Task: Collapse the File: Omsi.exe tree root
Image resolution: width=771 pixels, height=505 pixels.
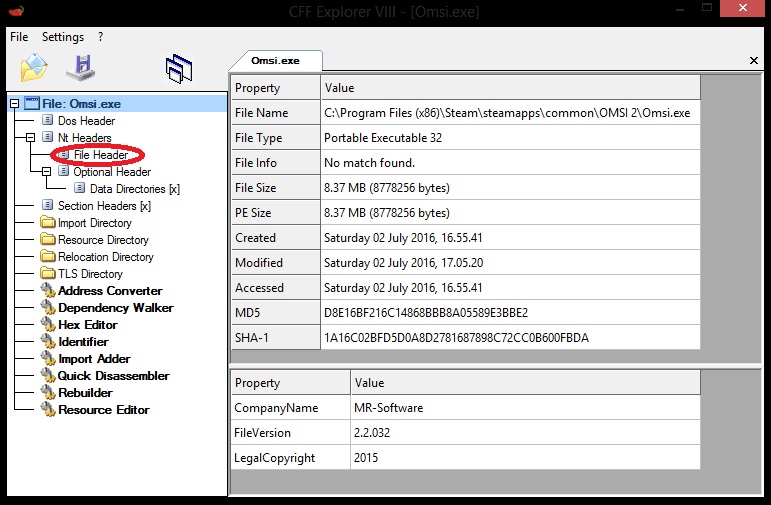Action: point(15,104)
